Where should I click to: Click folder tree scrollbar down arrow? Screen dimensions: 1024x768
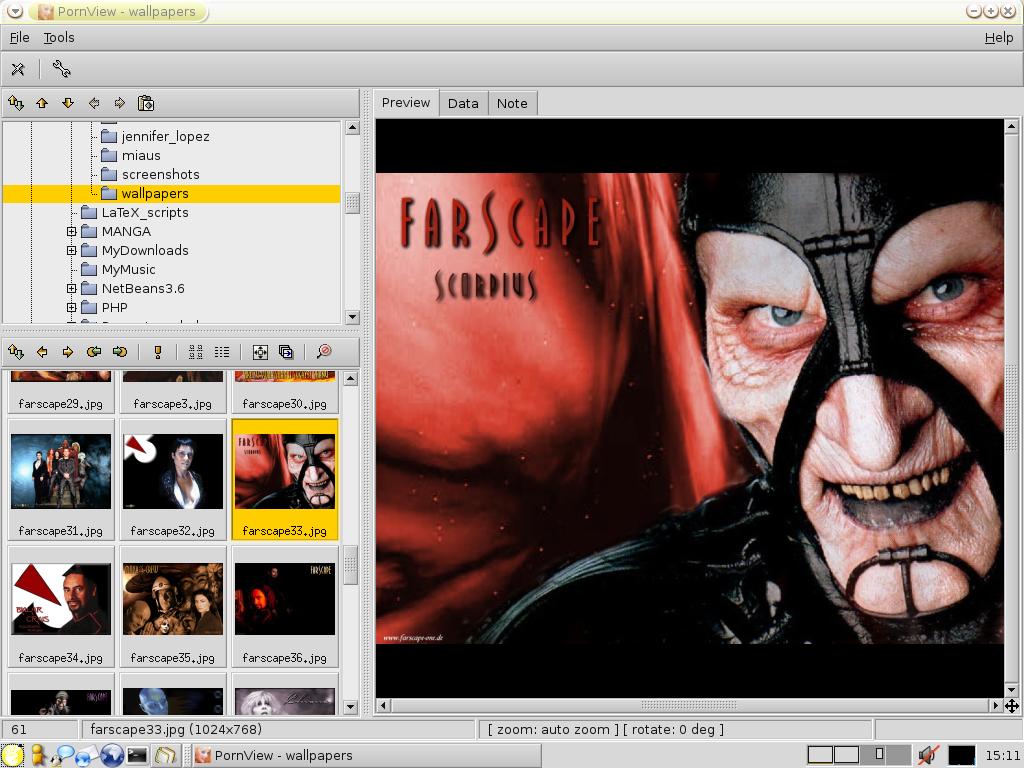click(352, 317)
